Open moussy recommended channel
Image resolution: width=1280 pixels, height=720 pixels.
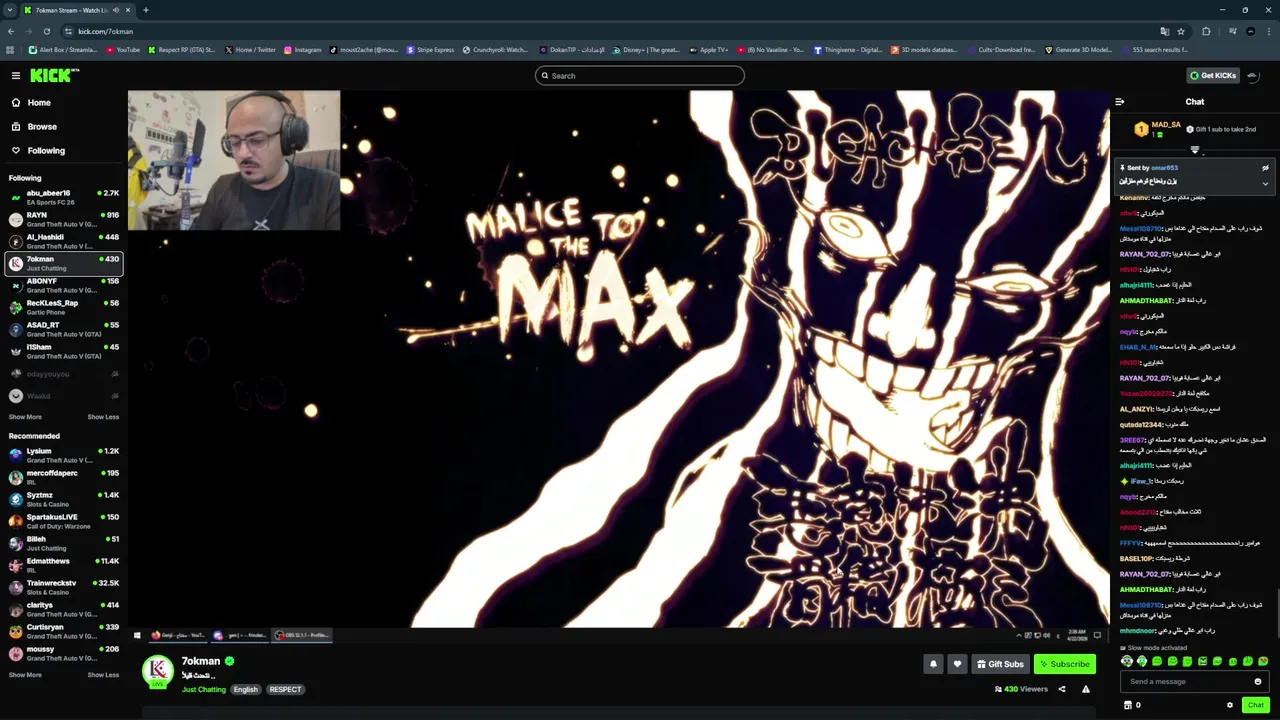(x=64, y=653)
